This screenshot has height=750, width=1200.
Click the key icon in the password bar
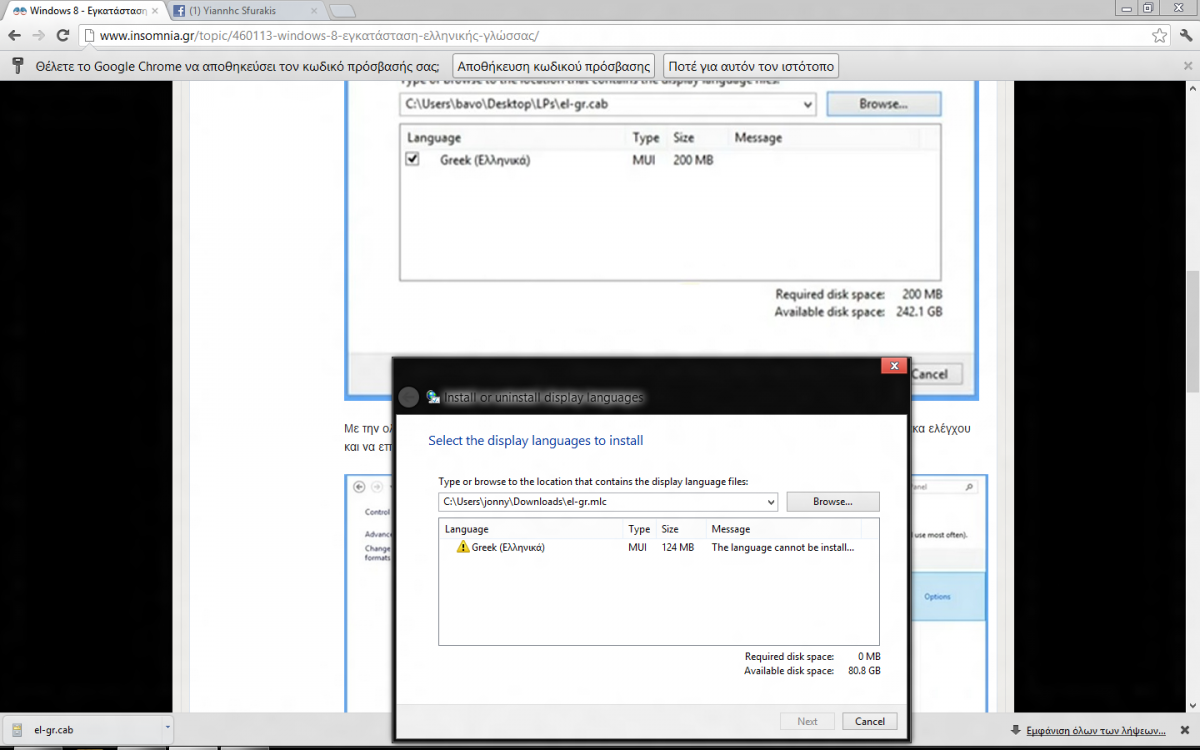[x=17, y=66]
